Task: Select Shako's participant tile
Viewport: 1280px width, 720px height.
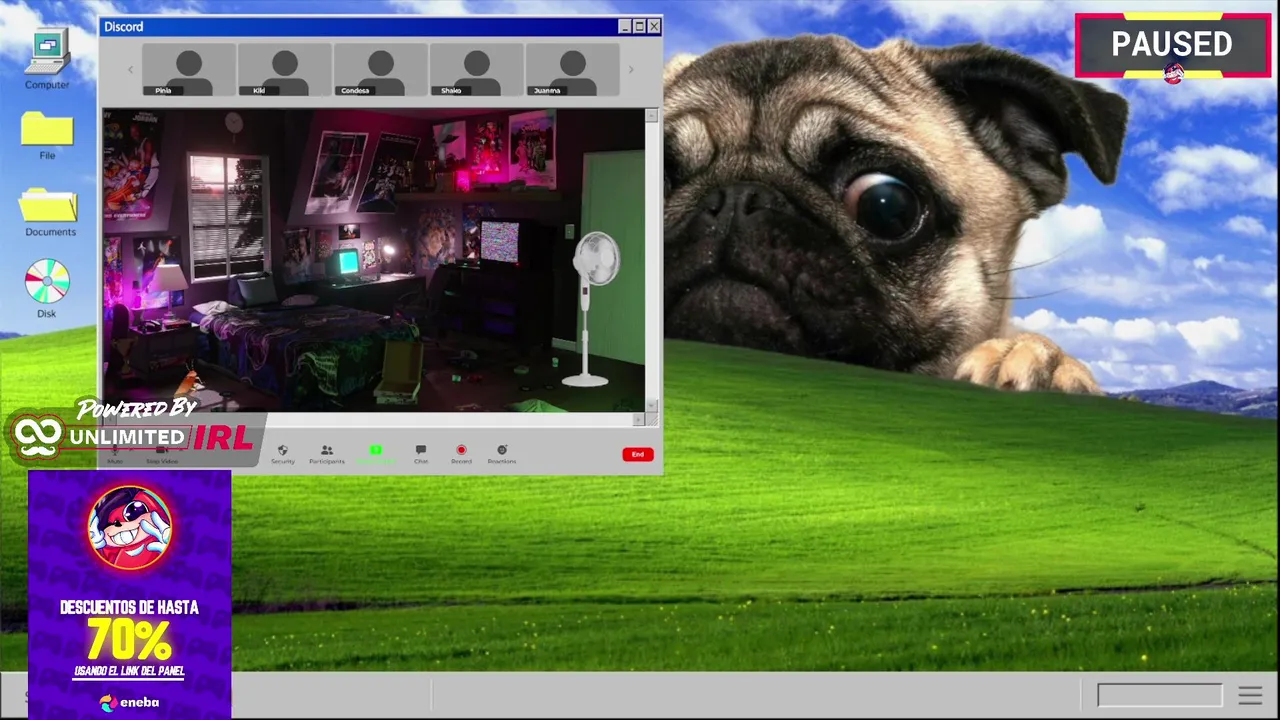Action: coord(477,70)
